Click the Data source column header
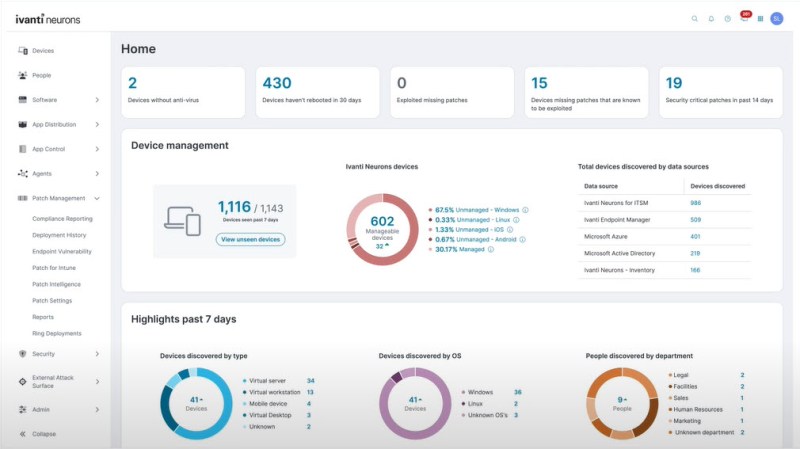Viewport: 800px width, 449px height. 601,186
